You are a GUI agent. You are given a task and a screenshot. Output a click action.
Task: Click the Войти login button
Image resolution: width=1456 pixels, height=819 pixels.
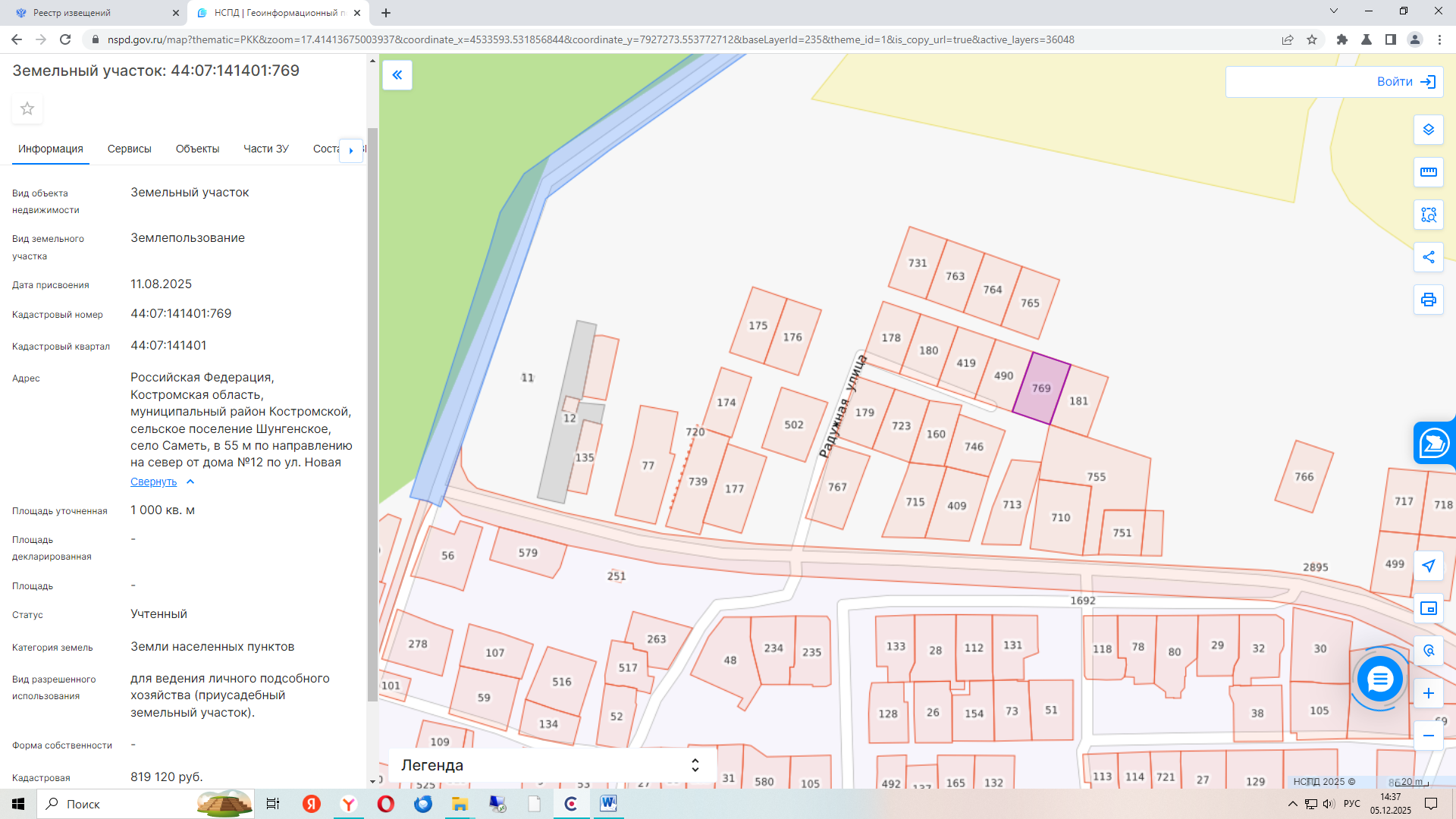1334,82
